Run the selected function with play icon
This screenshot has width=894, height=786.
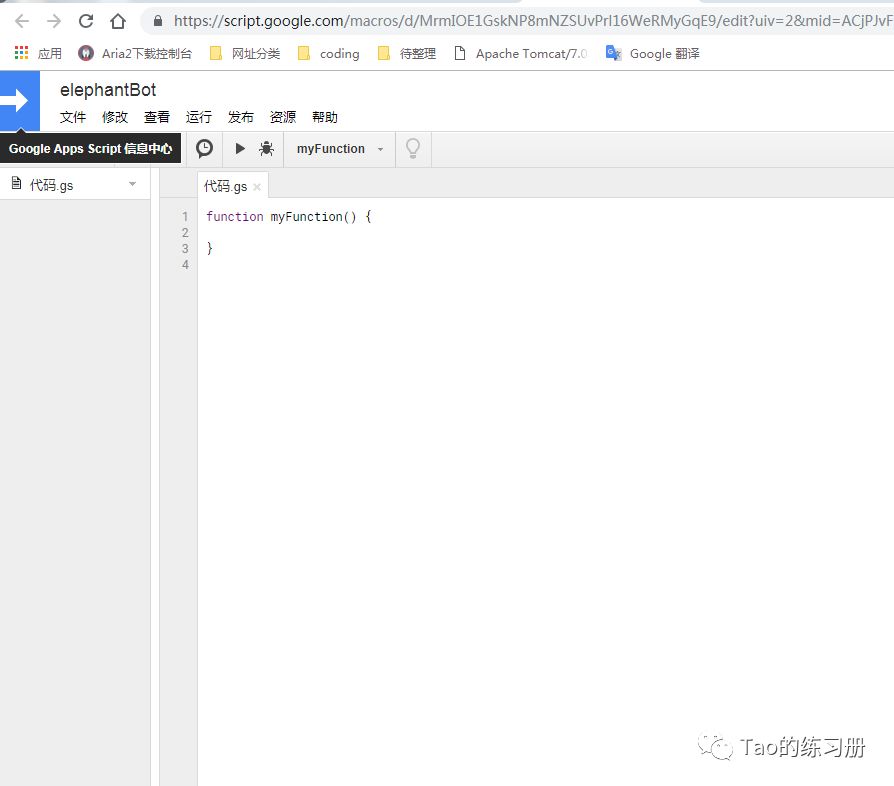(x=240, y=149)
